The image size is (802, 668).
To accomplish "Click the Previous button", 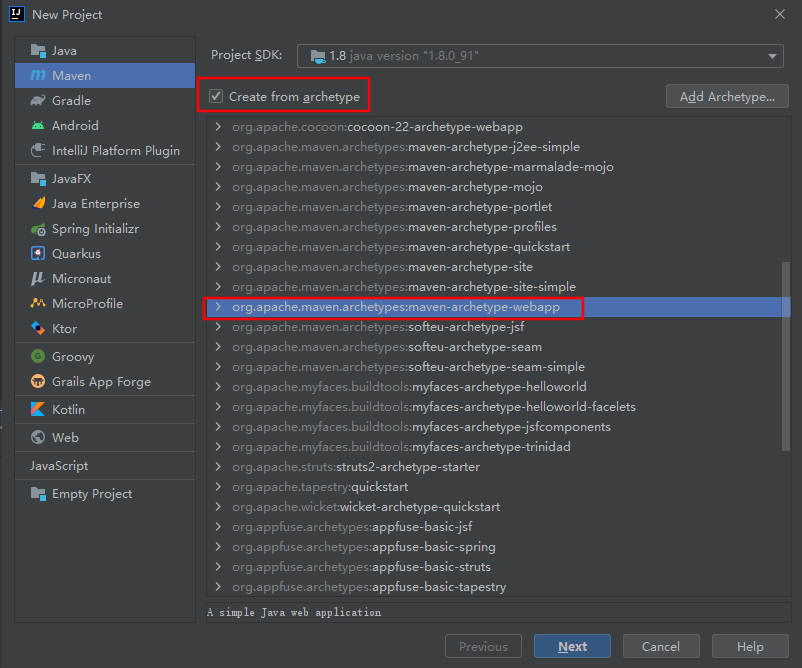I will click(x=483, y=646).
